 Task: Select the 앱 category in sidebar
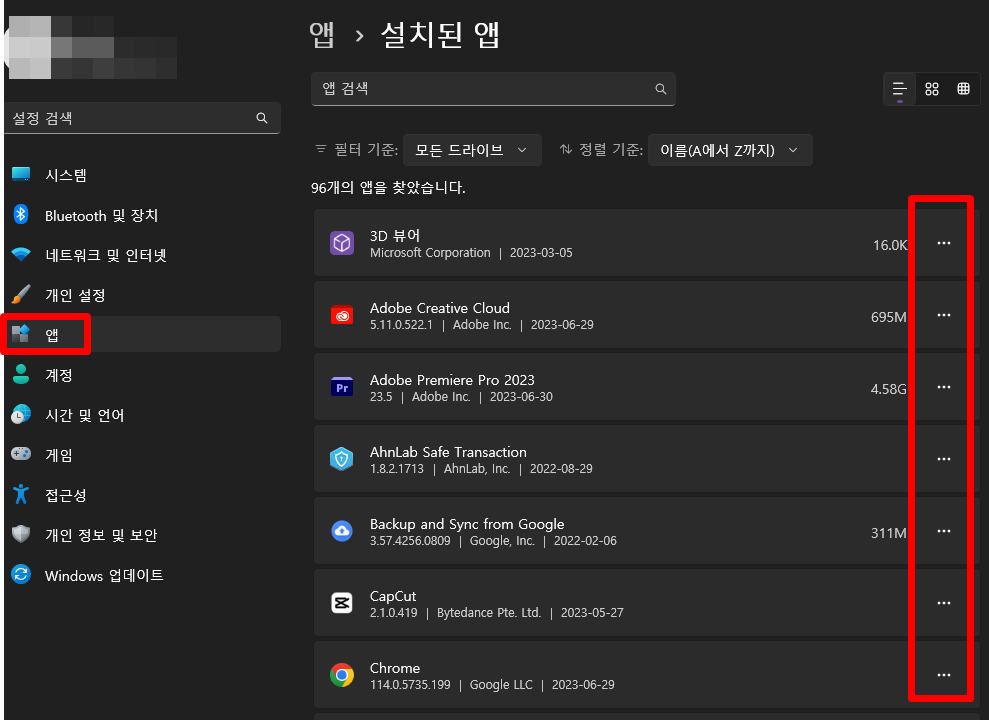(143, 334)
